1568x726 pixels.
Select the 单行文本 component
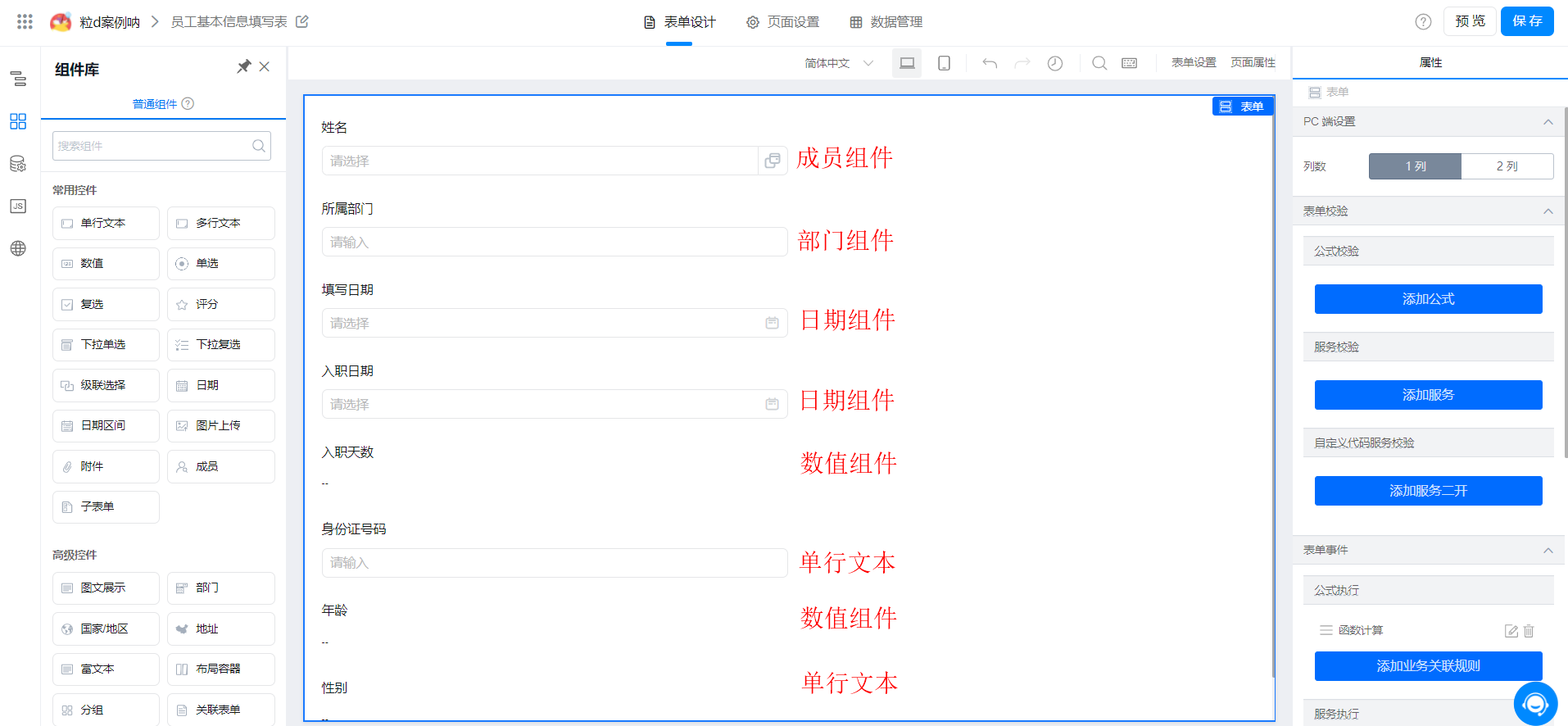coord(106,223)
